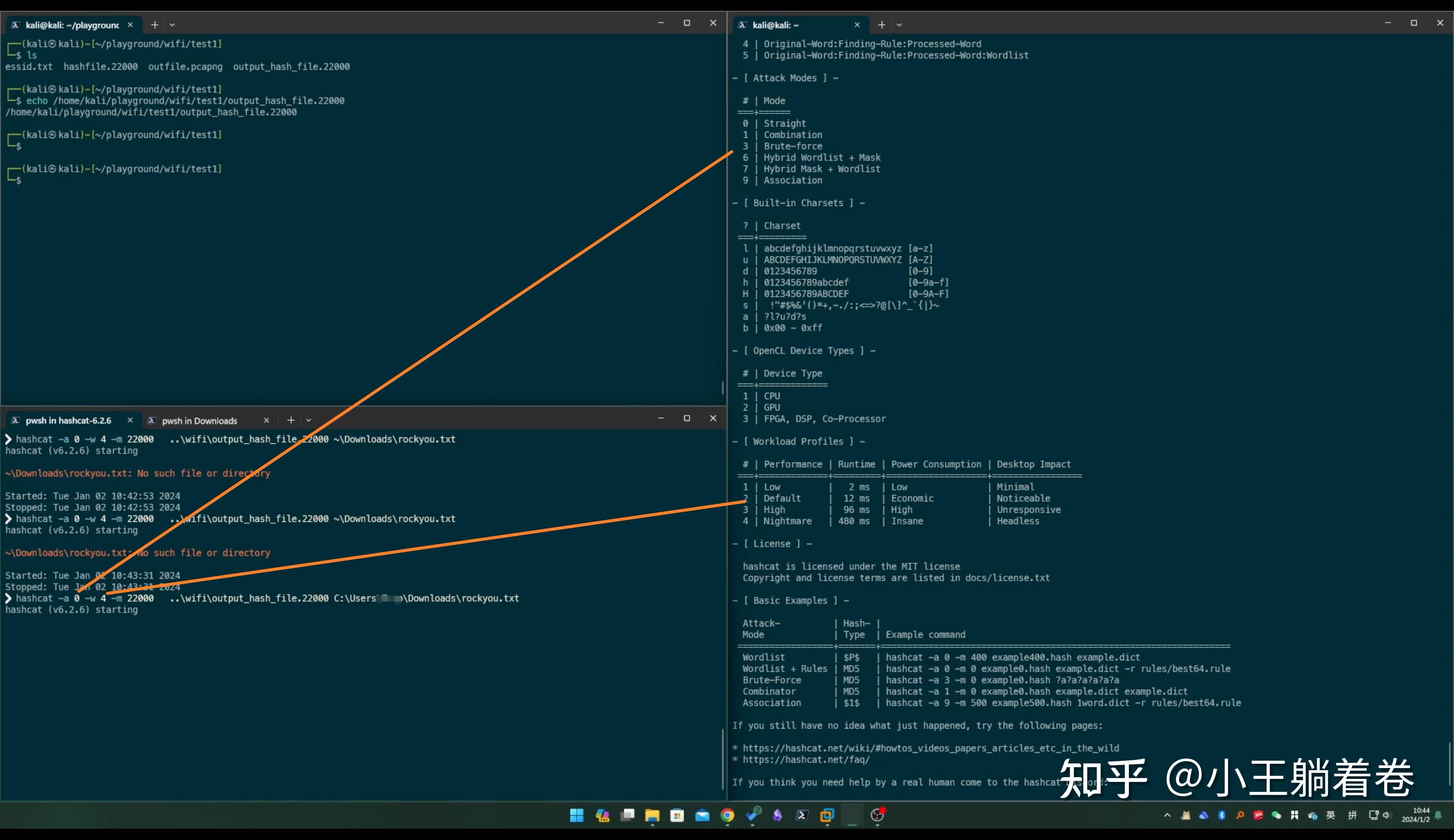This screenshot has width=1454, height=840.
Task: Open the tab dropdown in kali playground window
Action: tap(173, 25)
